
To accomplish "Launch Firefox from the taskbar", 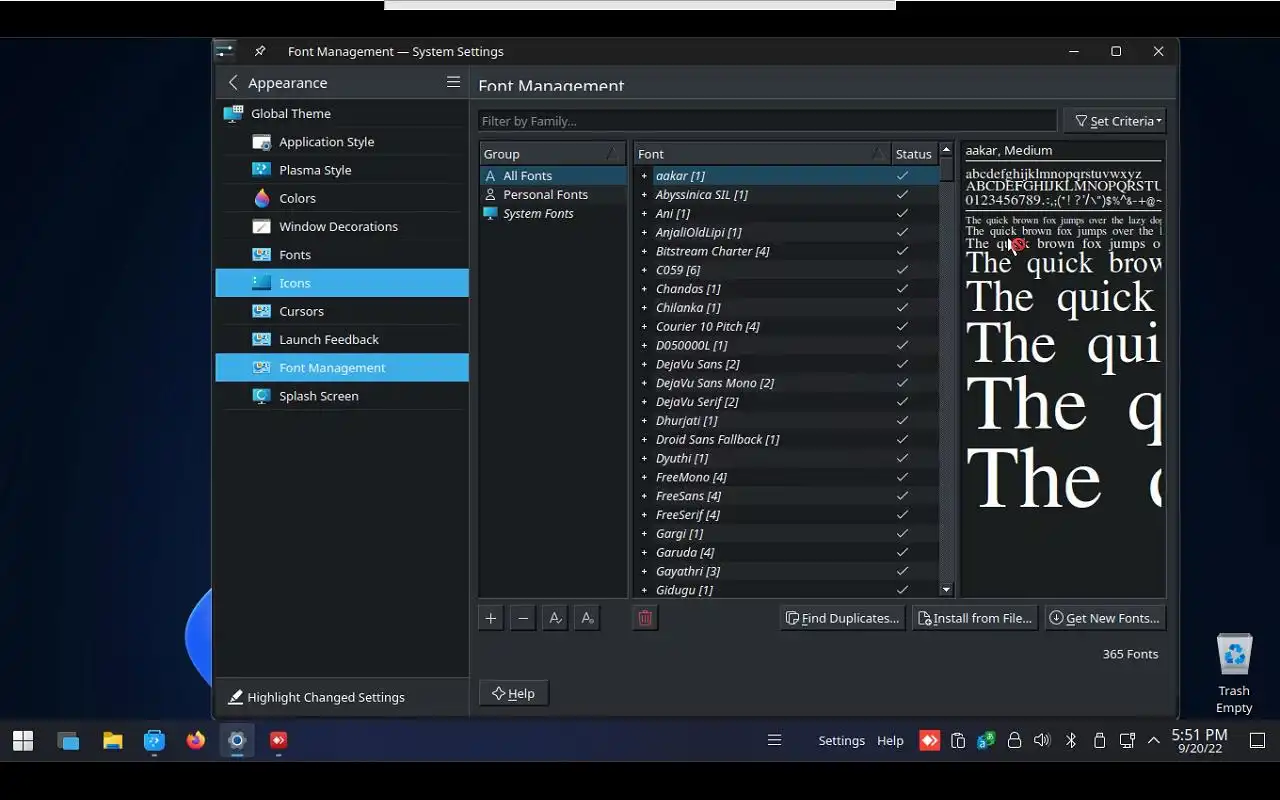I will click(x=196, y=741).
